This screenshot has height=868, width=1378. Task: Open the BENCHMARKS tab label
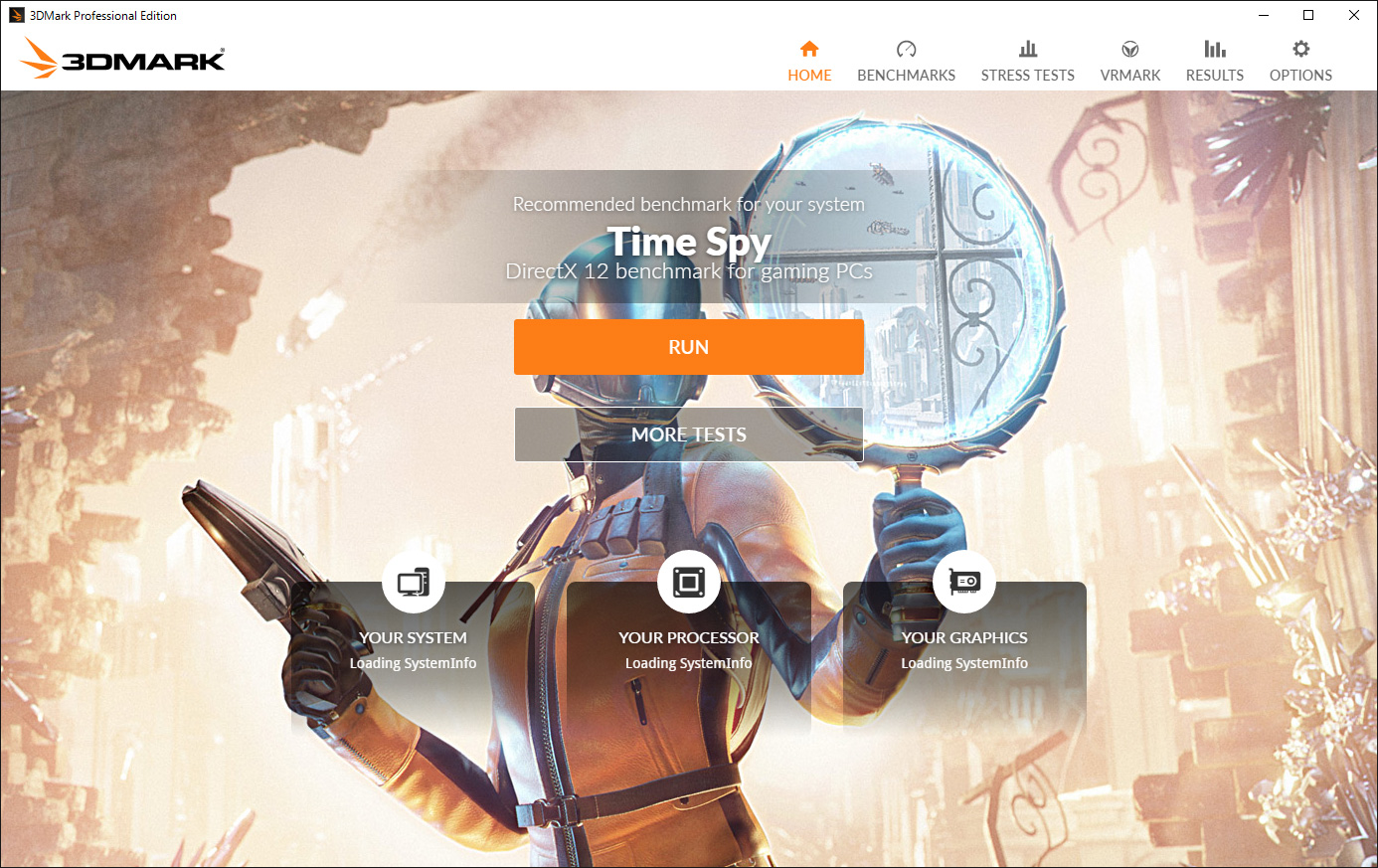point(906,76)
